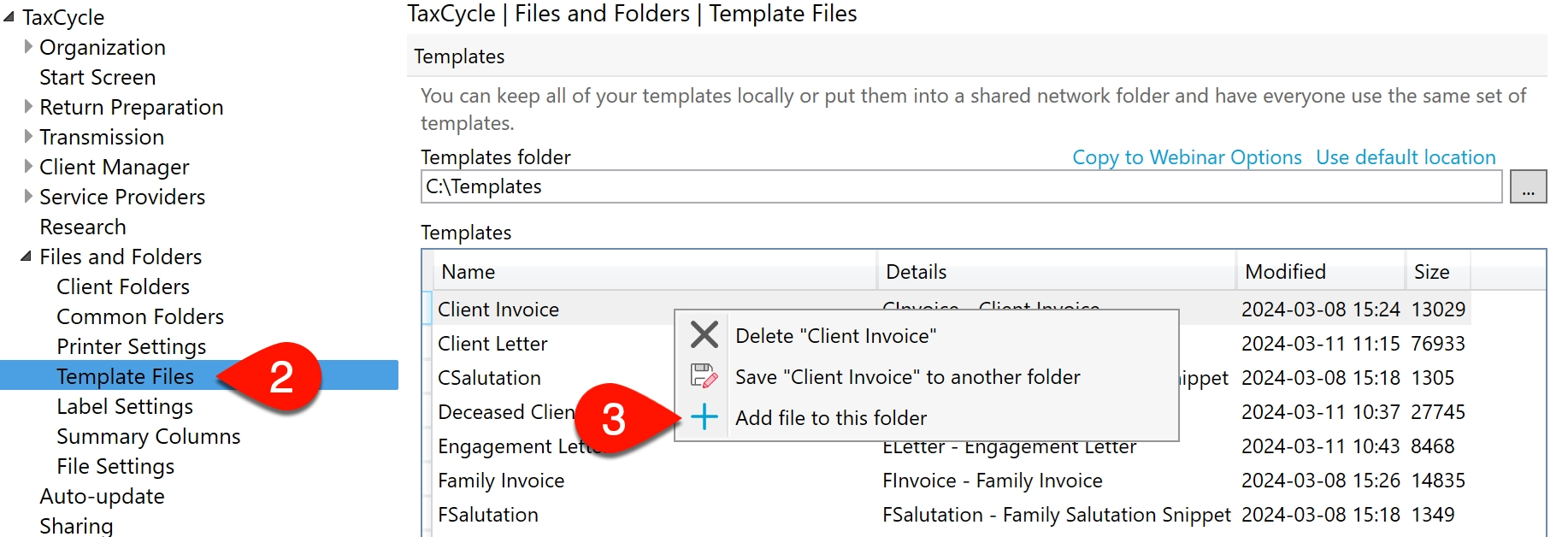Select Template Files in the tree
This screenshot has height=537, width=1568.
click(x=125, y=376)
